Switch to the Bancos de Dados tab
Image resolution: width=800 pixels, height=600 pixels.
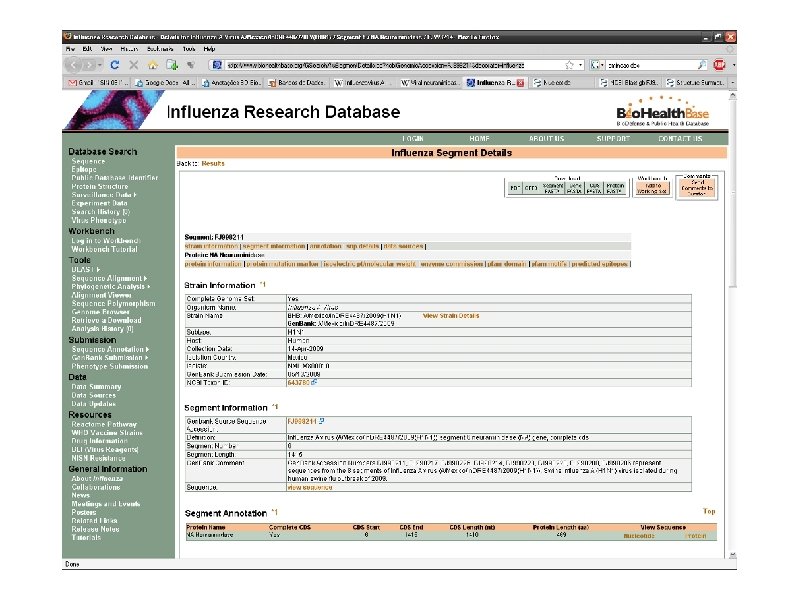(x=296, y=83)
